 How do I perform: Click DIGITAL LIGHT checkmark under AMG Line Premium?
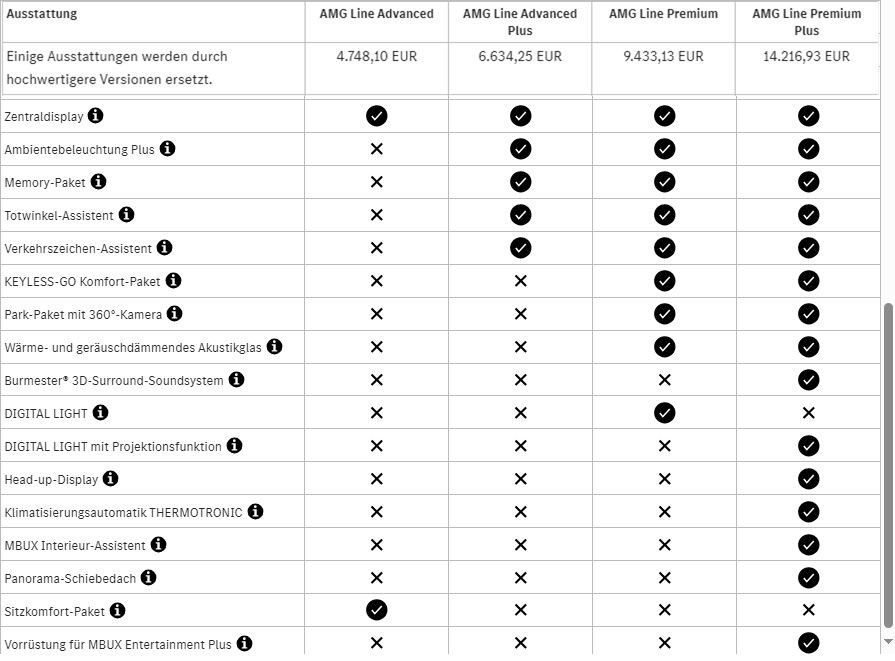click(x=664, y=413)
